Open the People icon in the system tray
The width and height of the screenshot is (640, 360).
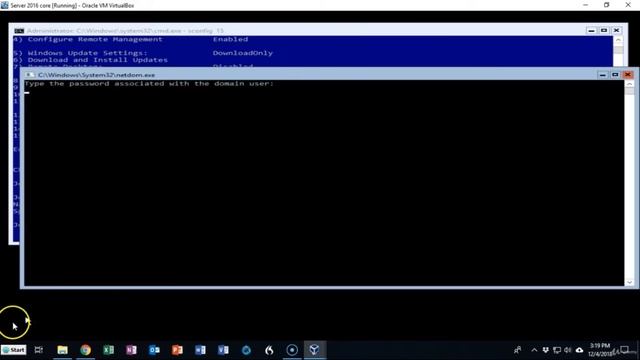(x=518, y=350)
